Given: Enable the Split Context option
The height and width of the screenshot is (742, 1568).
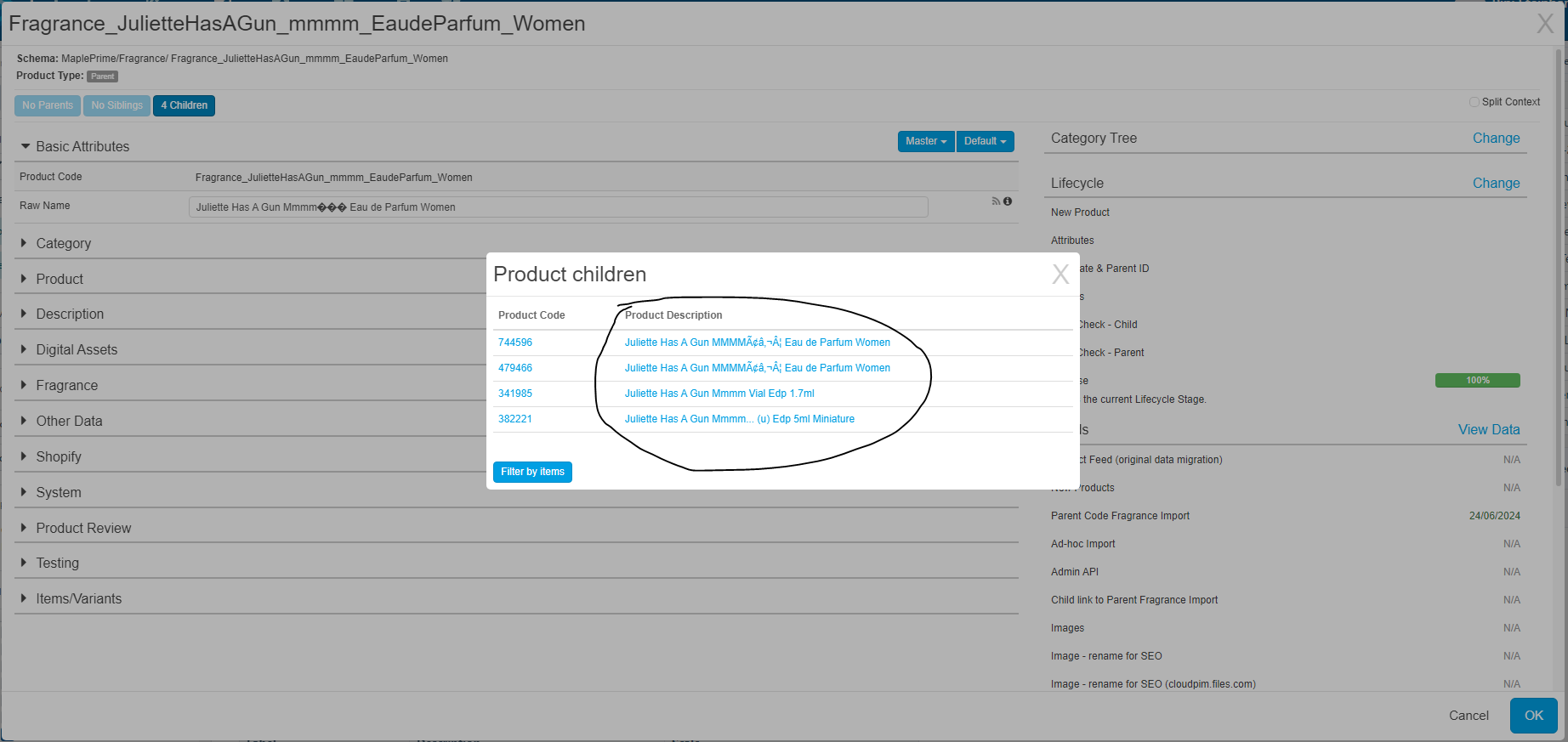Looking at the screenshot, I should (x=1474, y=102).
